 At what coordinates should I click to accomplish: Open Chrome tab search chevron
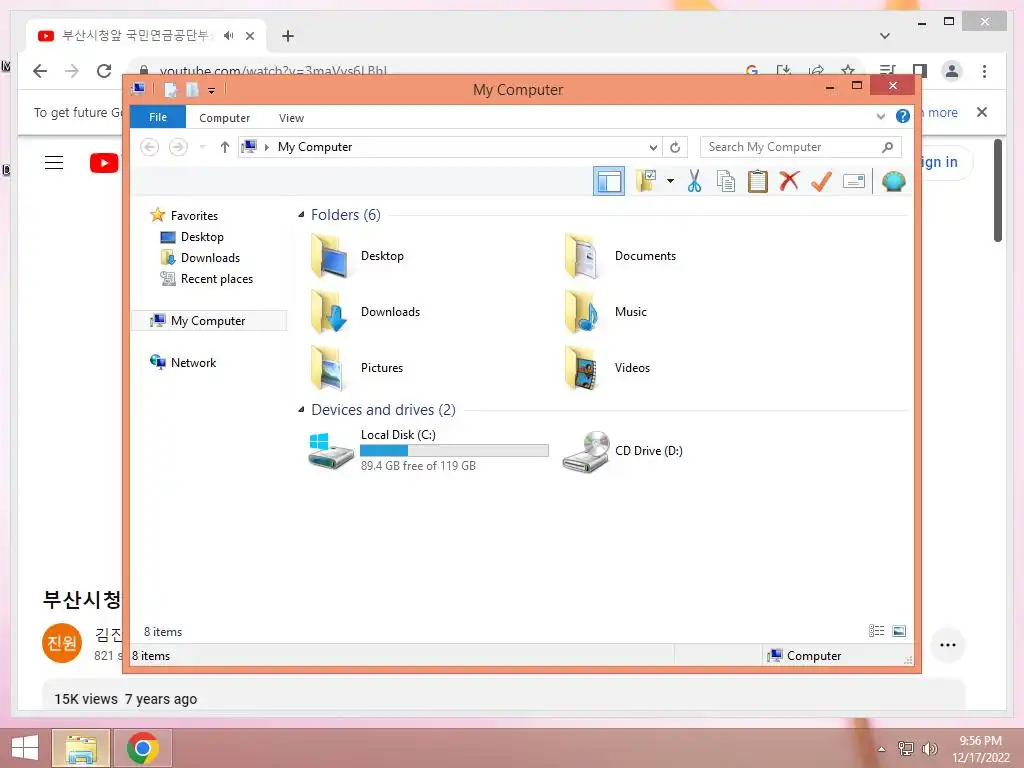[x=885, y=35]
